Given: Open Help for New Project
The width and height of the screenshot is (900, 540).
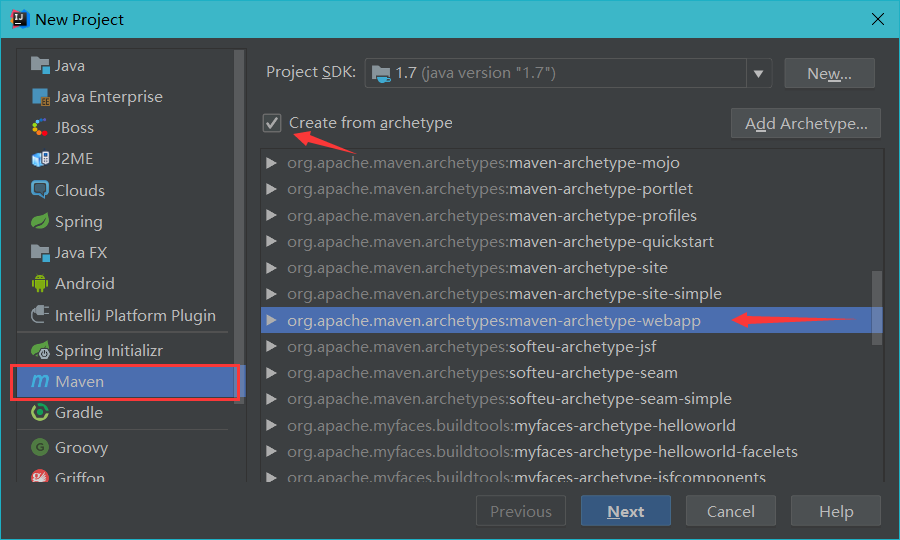Looking at the screenshot, I should [836, 511].
